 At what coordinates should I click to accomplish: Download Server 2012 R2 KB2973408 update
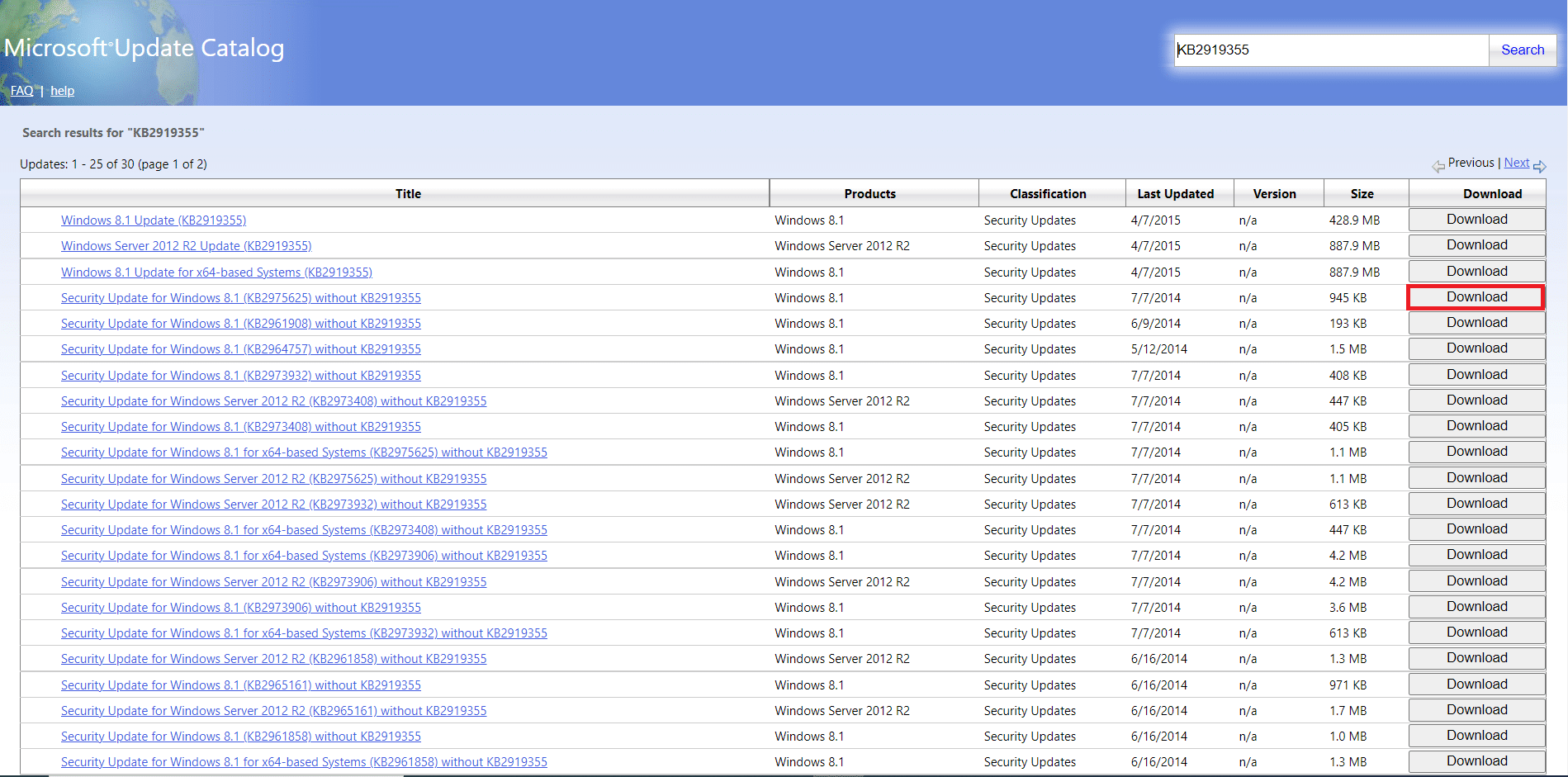coord(1476,400)
